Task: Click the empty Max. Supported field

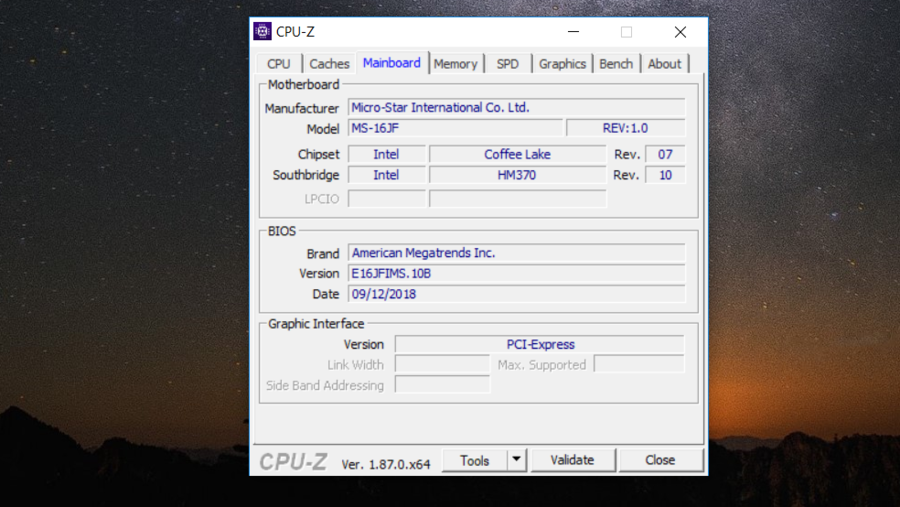Action: coord(639,365)
